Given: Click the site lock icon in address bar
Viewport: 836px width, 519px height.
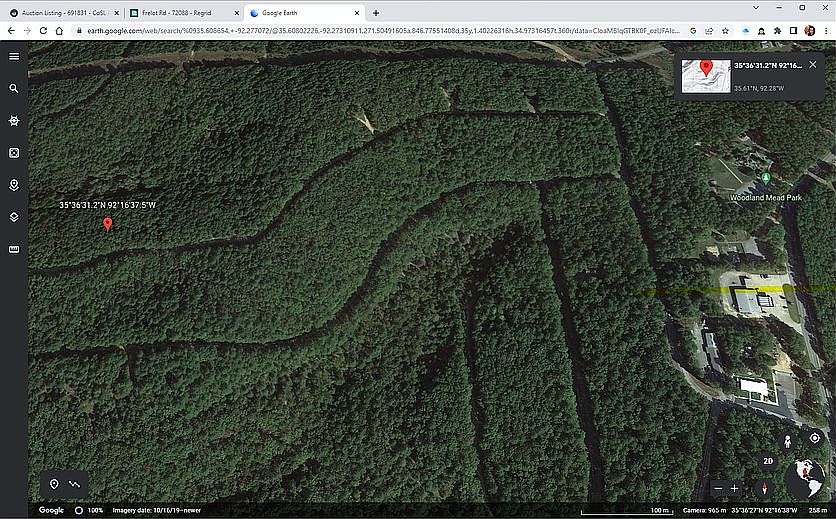Looking at the screenshot, I should pyautogui.click(x=79, y=31).
